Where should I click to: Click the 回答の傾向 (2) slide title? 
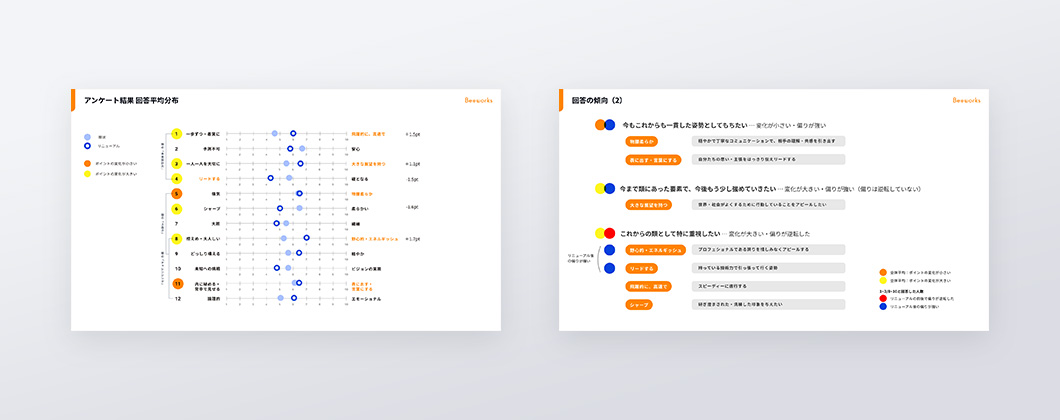pos(597,100)
